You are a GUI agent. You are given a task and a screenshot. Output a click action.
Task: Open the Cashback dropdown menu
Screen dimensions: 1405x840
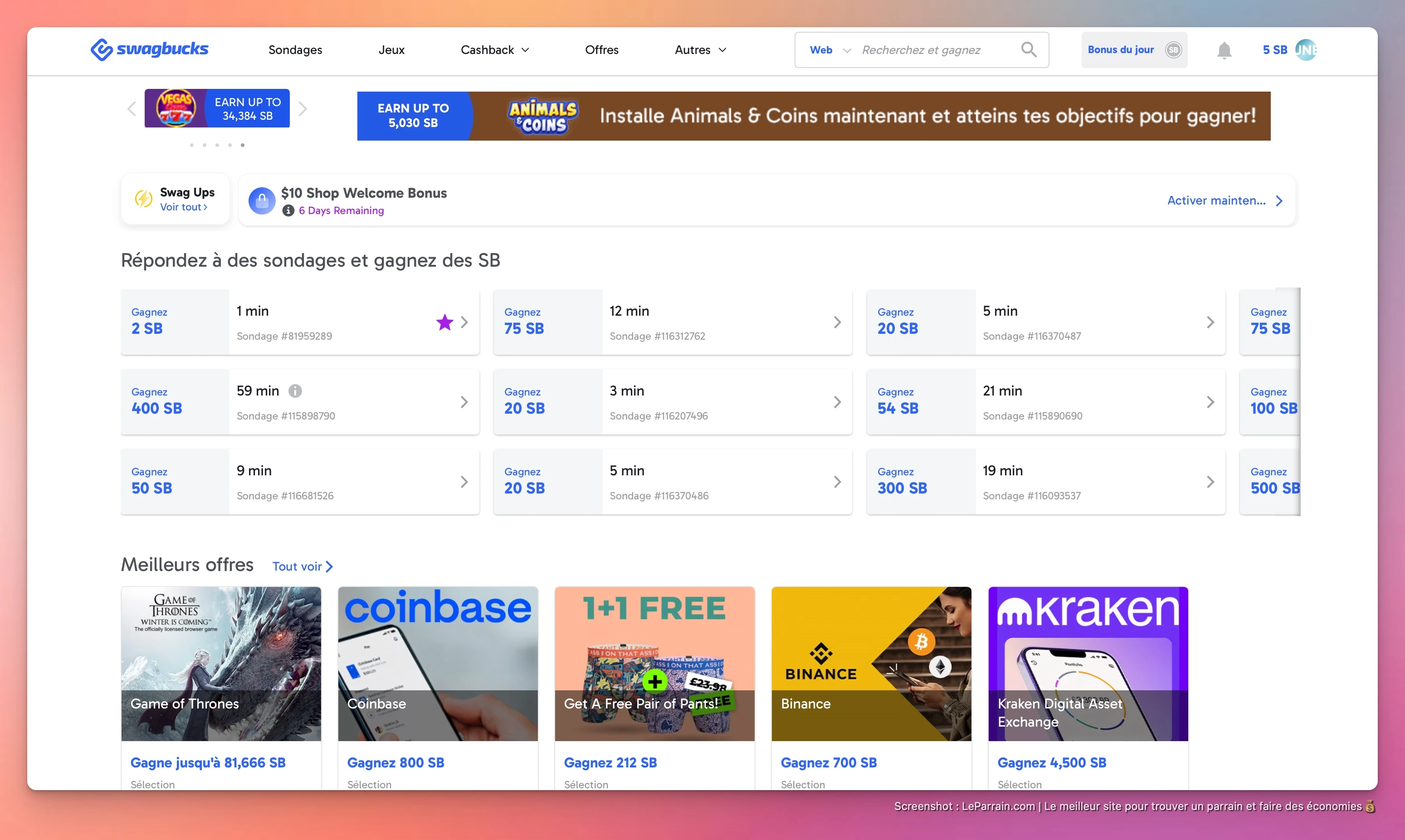pyautogui.click(x=493, y=50)
